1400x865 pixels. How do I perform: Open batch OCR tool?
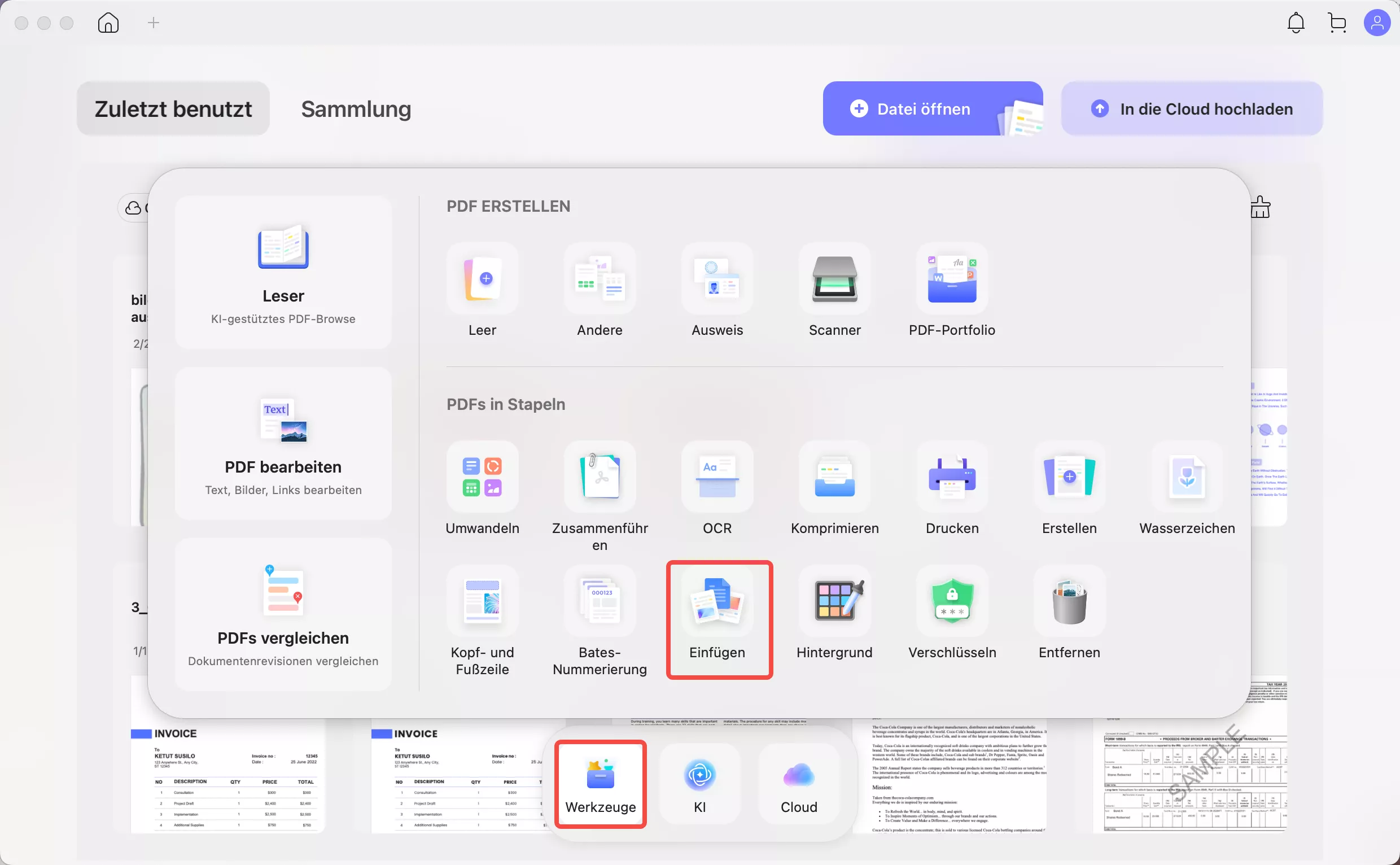(x=717, y=488)
